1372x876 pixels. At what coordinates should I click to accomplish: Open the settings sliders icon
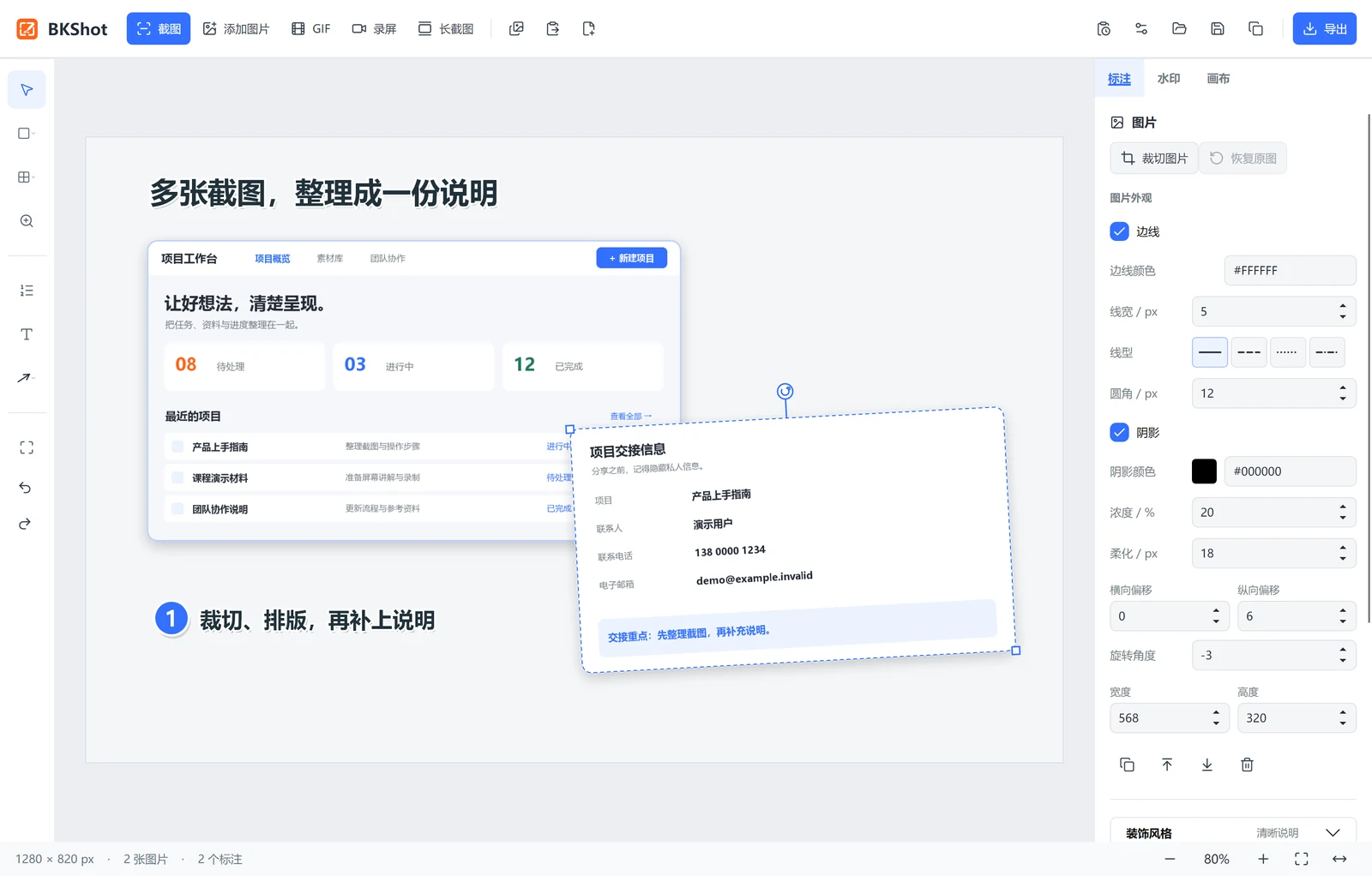[1141, 29]
